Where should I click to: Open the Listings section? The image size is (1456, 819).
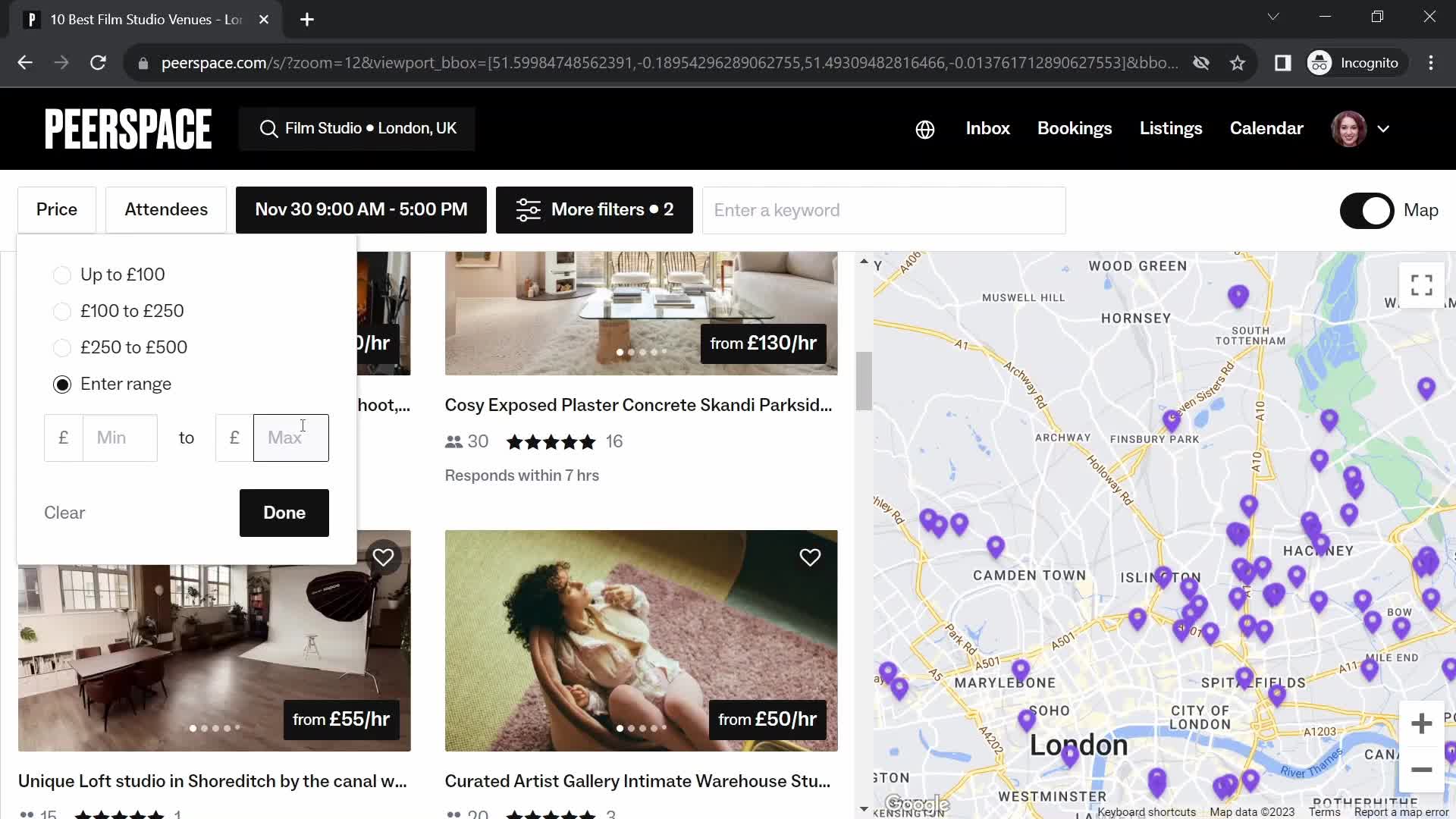pyautogui.click(x=1171, y=128)
